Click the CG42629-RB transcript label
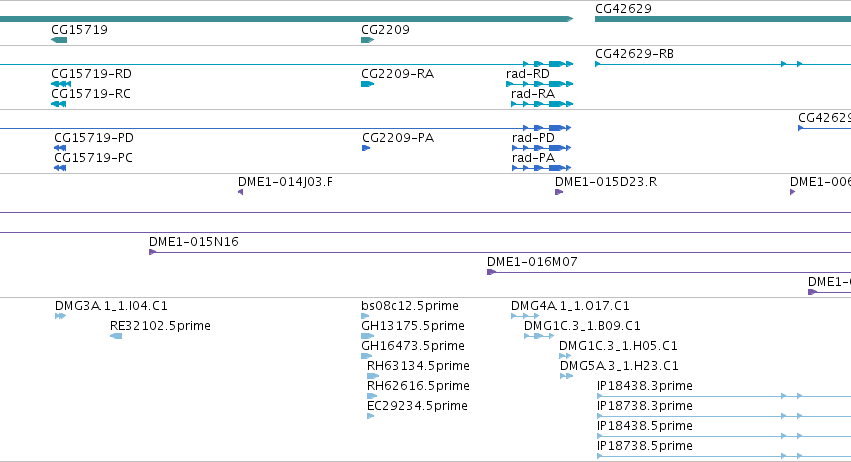 click(x=634, y=54)
